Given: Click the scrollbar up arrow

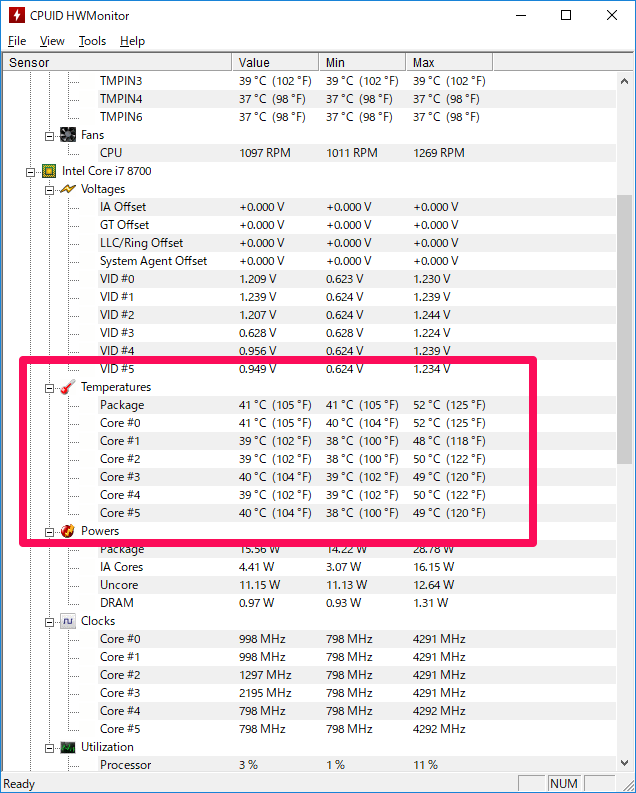Looking at the screenshot, I should pos(624,81).
